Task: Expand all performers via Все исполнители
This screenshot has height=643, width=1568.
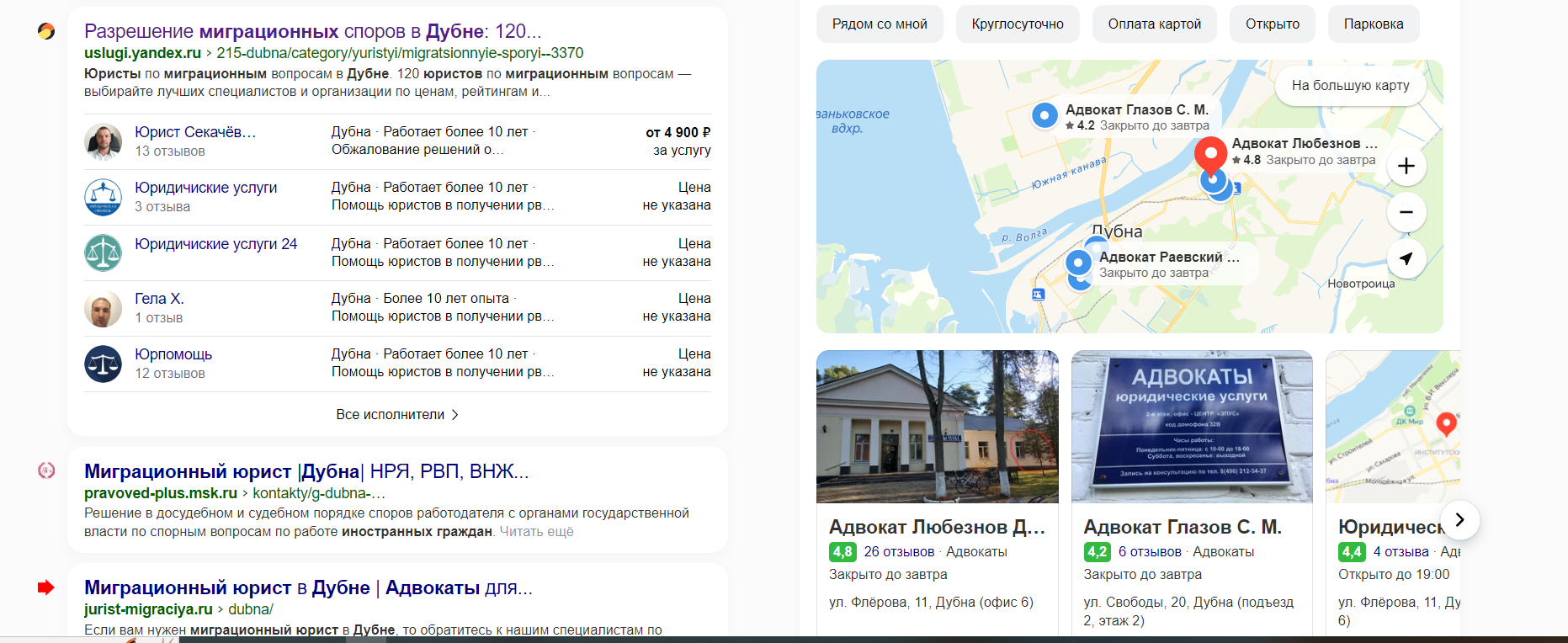Action: click(x=397, y=414)
